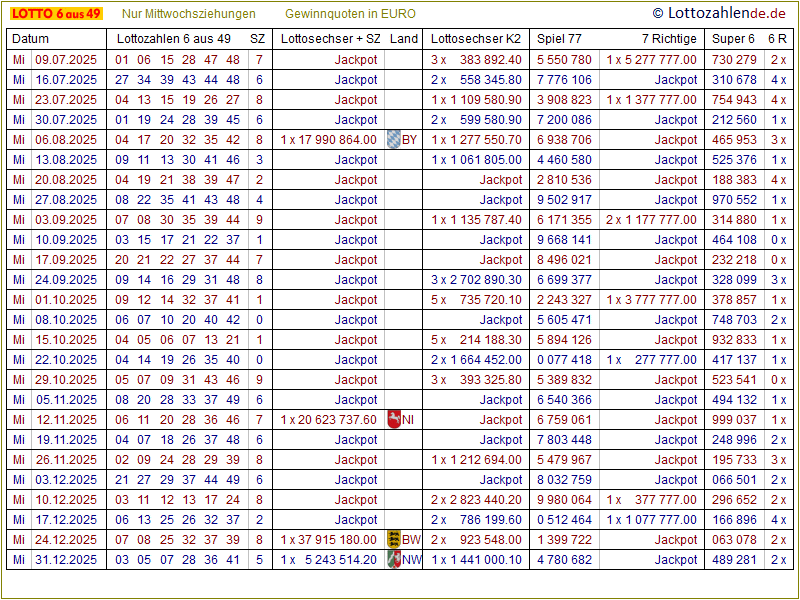Click the Baden-Württemberg flag icon next to BW
This screenshot has width=800, height=600.
(394, 539)
